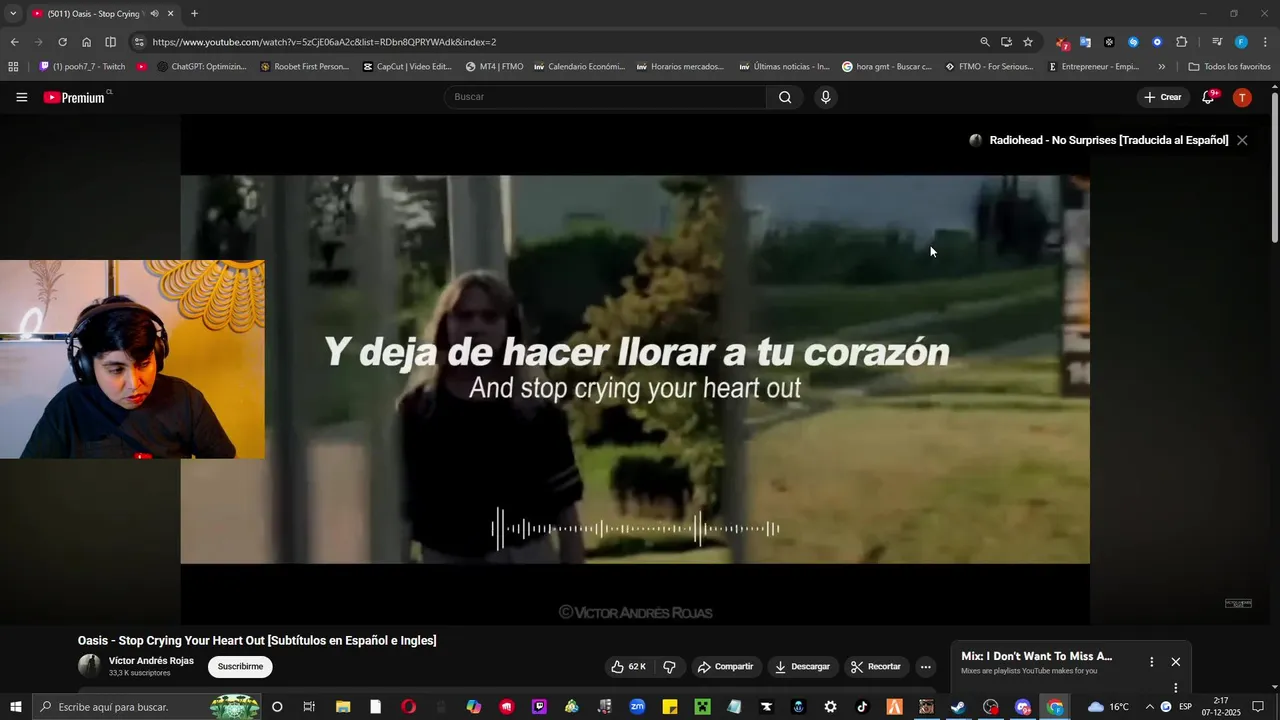Open a new browser tab
This screenshot has width=1280, height=720.
(x=194, y=14)
